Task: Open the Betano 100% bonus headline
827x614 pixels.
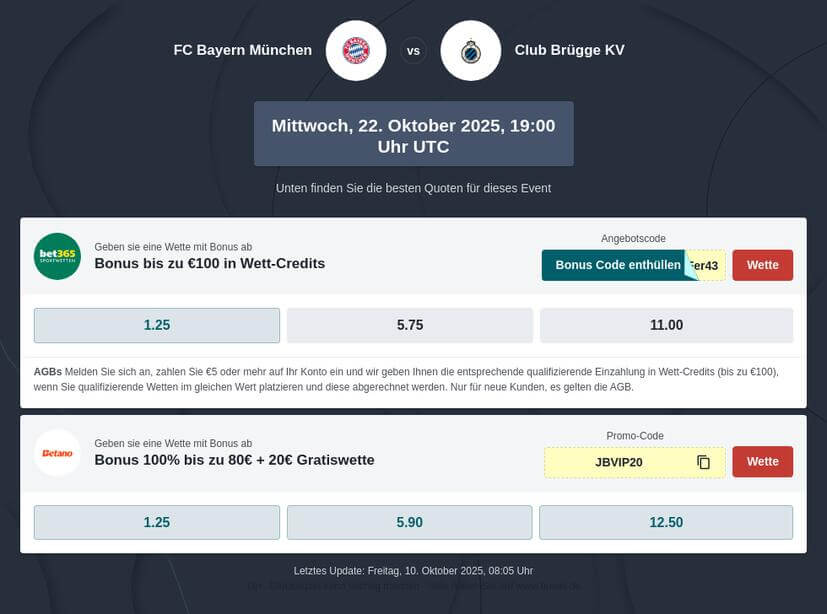Action: (234, 460)
